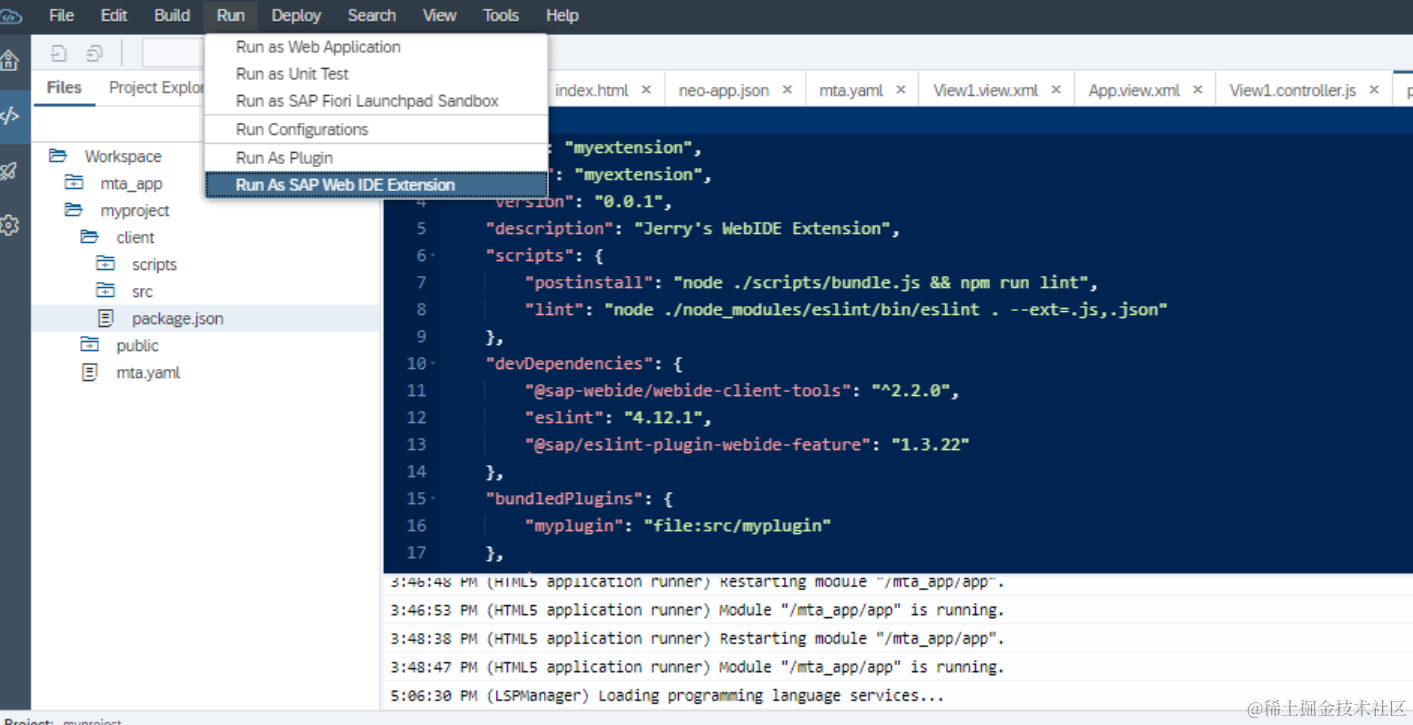
Task: Collapse the myproject folder
Action: [x=74, y=210]
